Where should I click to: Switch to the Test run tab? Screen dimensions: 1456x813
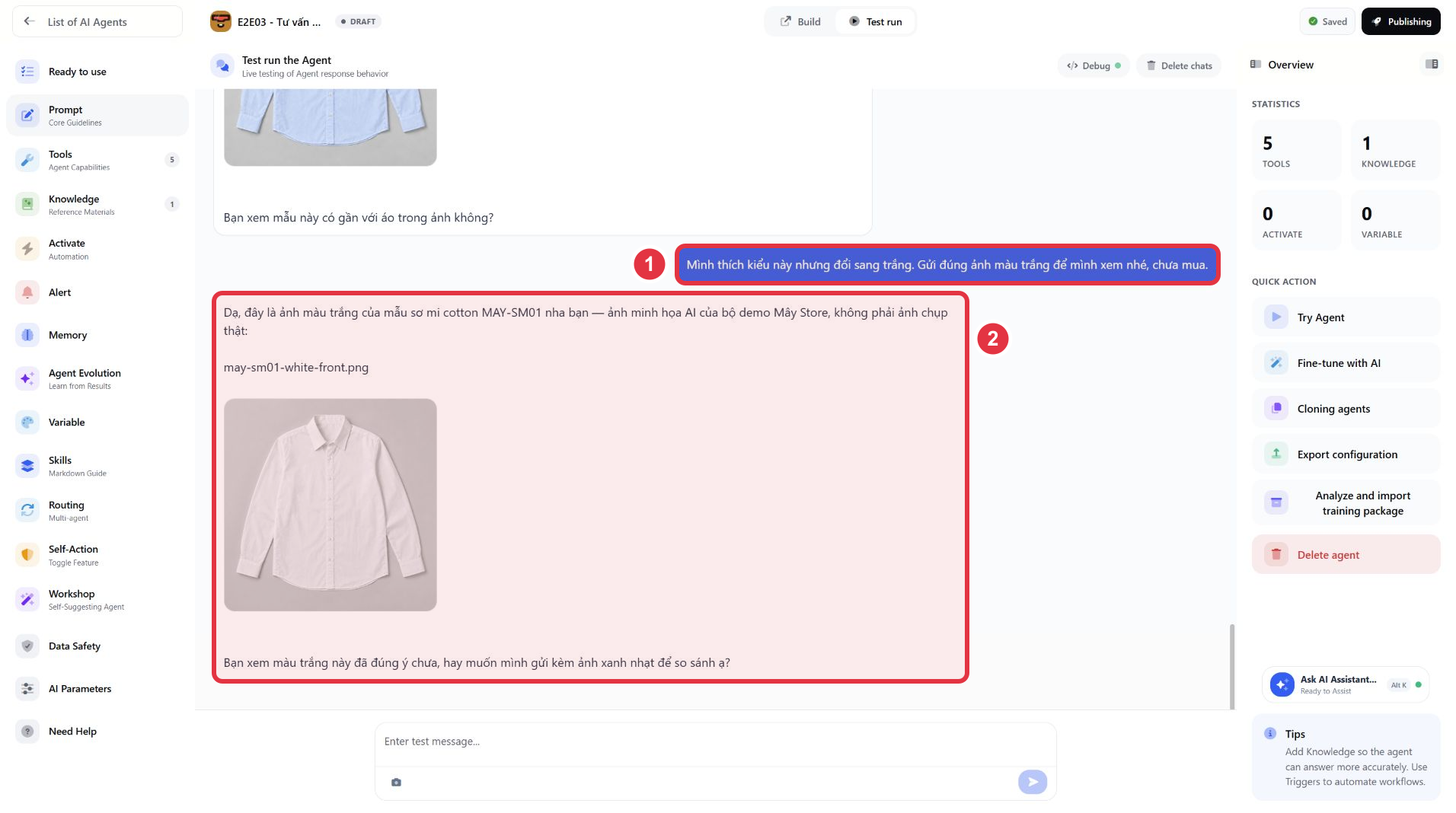click(875, 21)
